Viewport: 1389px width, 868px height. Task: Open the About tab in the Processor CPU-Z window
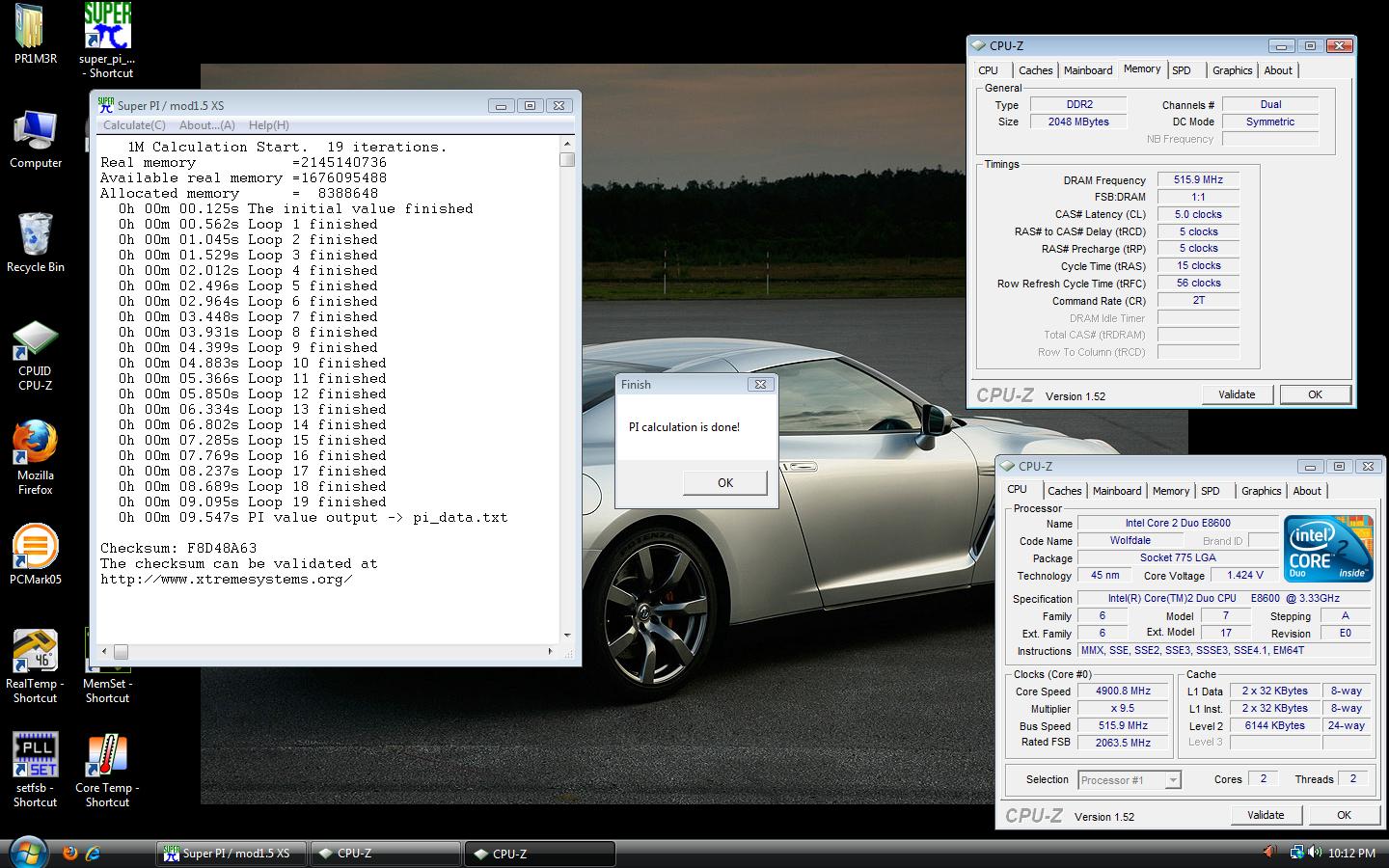click(1307, 491)
